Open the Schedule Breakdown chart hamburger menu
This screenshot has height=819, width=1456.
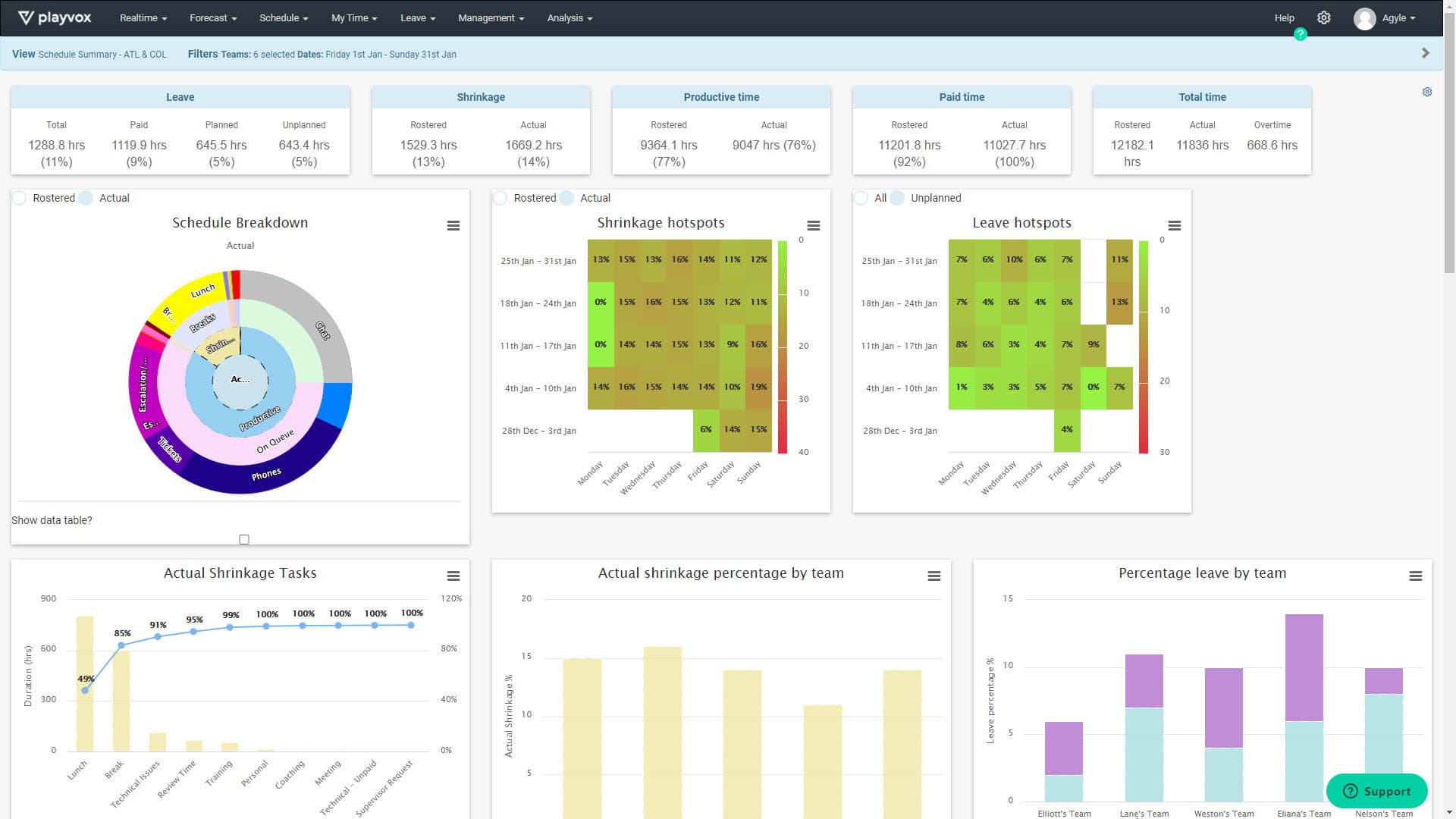pyautogui.click(x=453, y=226)
